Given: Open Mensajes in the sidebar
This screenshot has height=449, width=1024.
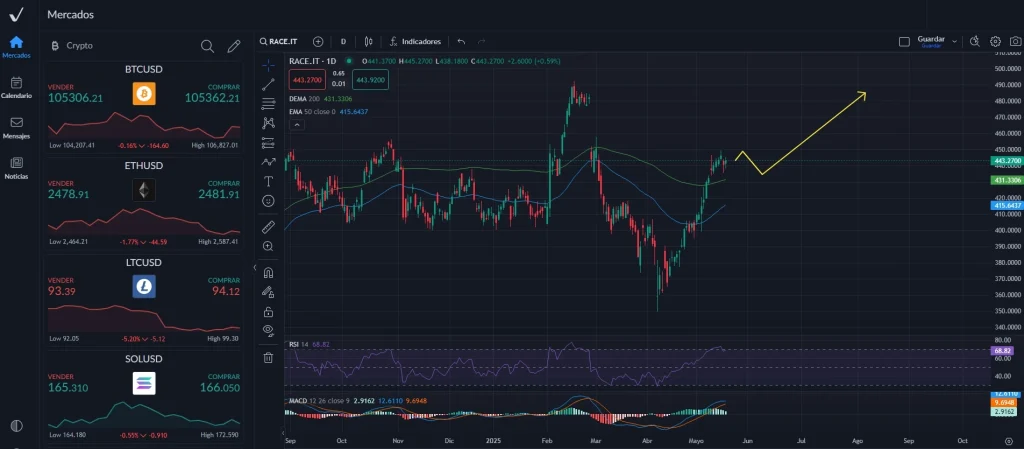Looking at the screenshot, I should [x=16, y=128].
